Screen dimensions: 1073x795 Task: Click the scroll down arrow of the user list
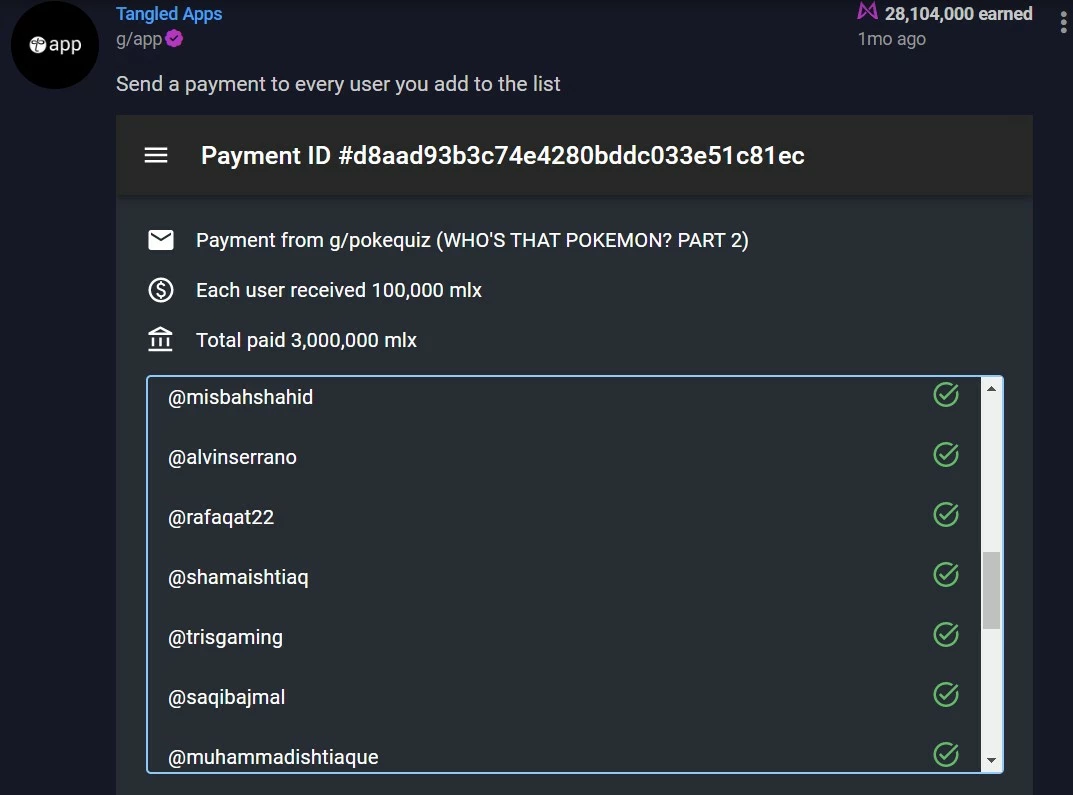pyautogui.click(x=991, y=761)
